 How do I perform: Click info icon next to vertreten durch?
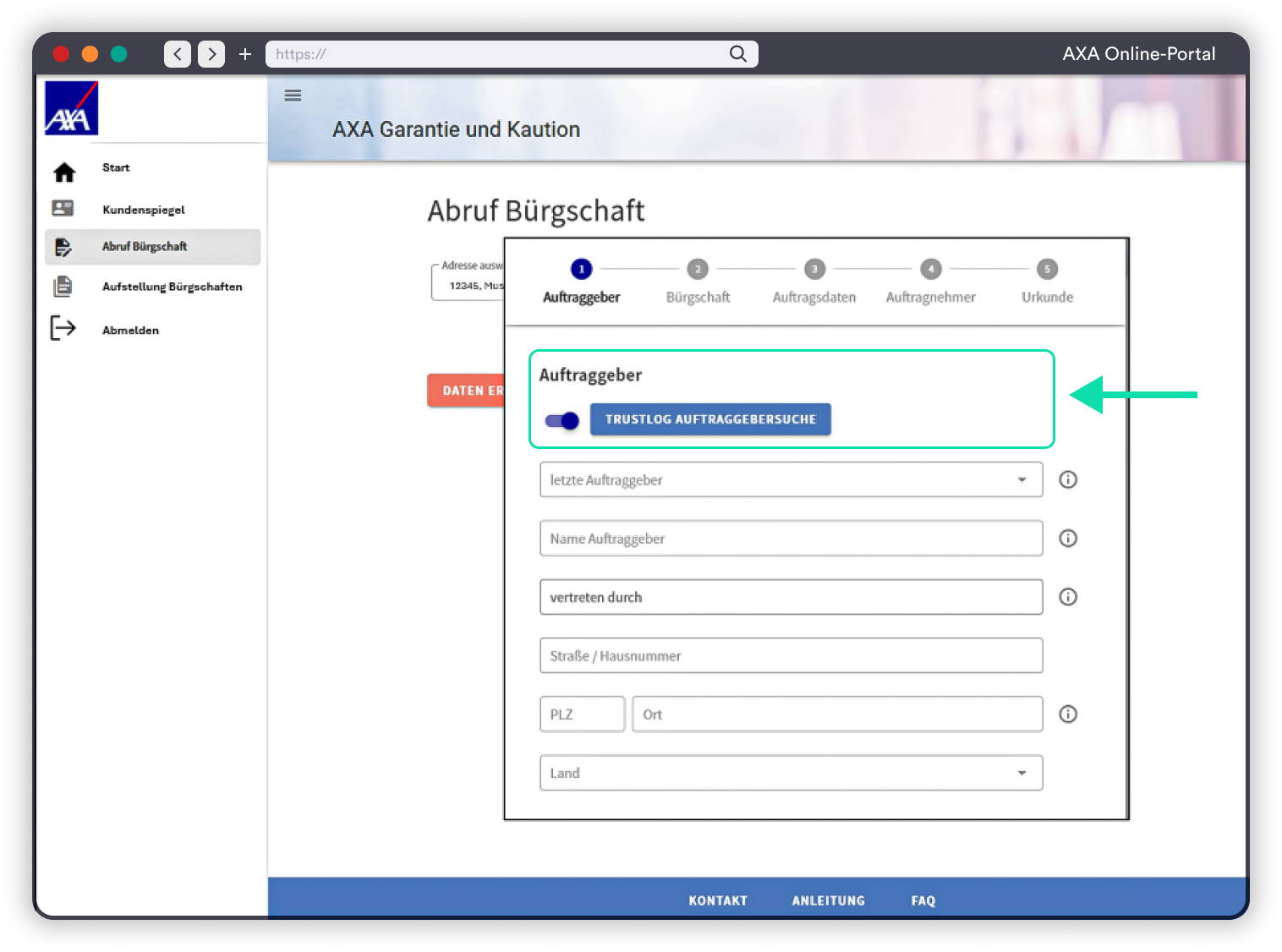(1068, 597)
